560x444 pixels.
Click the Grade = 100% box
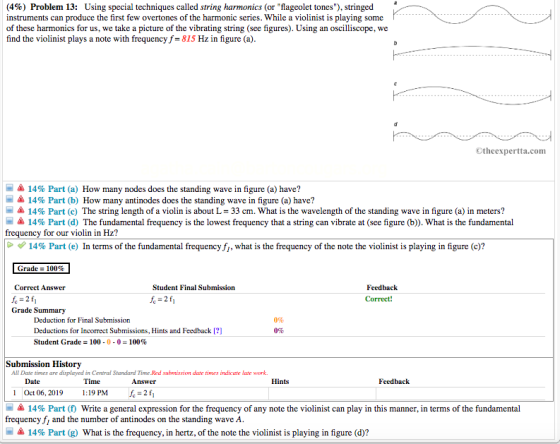click(41, 268)
